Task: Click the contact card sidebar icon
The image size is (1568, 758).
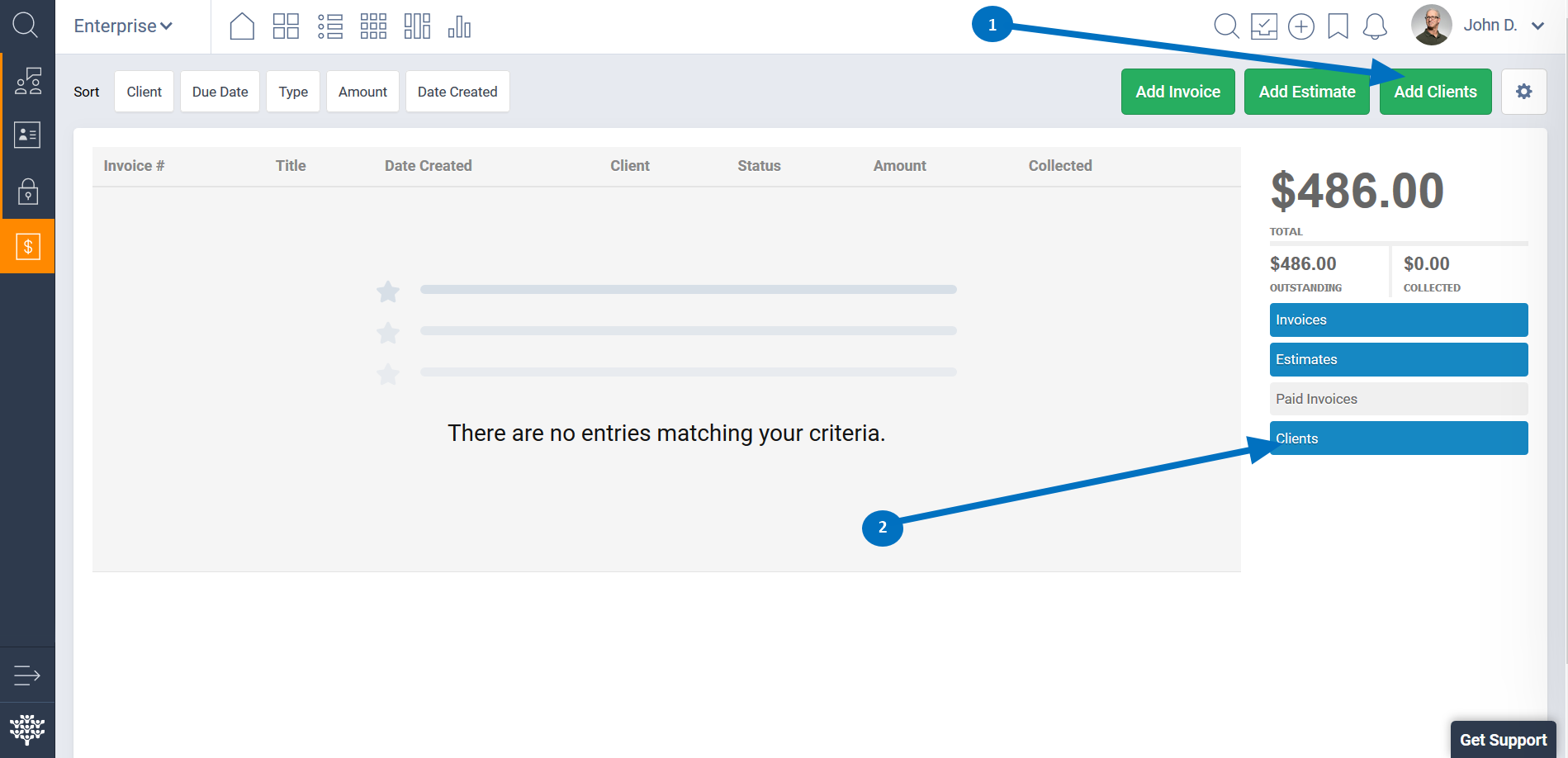Action: point(28,135)
